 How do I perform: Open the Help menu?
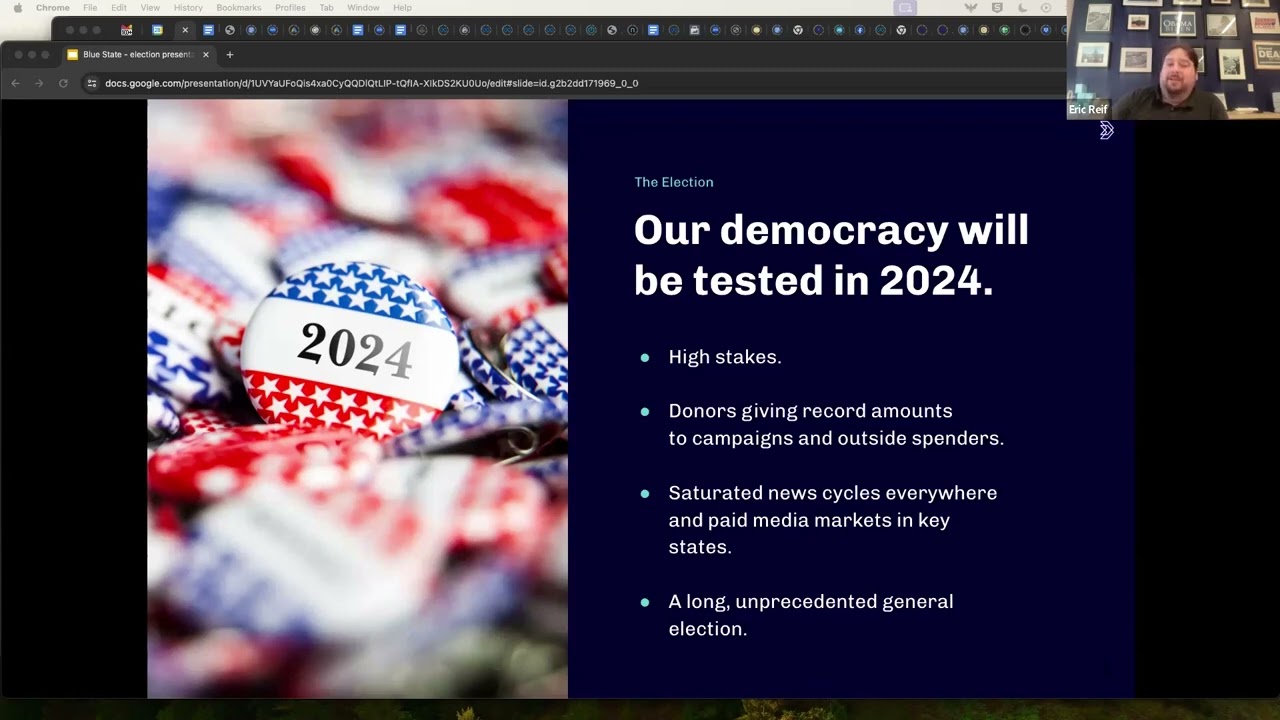[402, 8]
